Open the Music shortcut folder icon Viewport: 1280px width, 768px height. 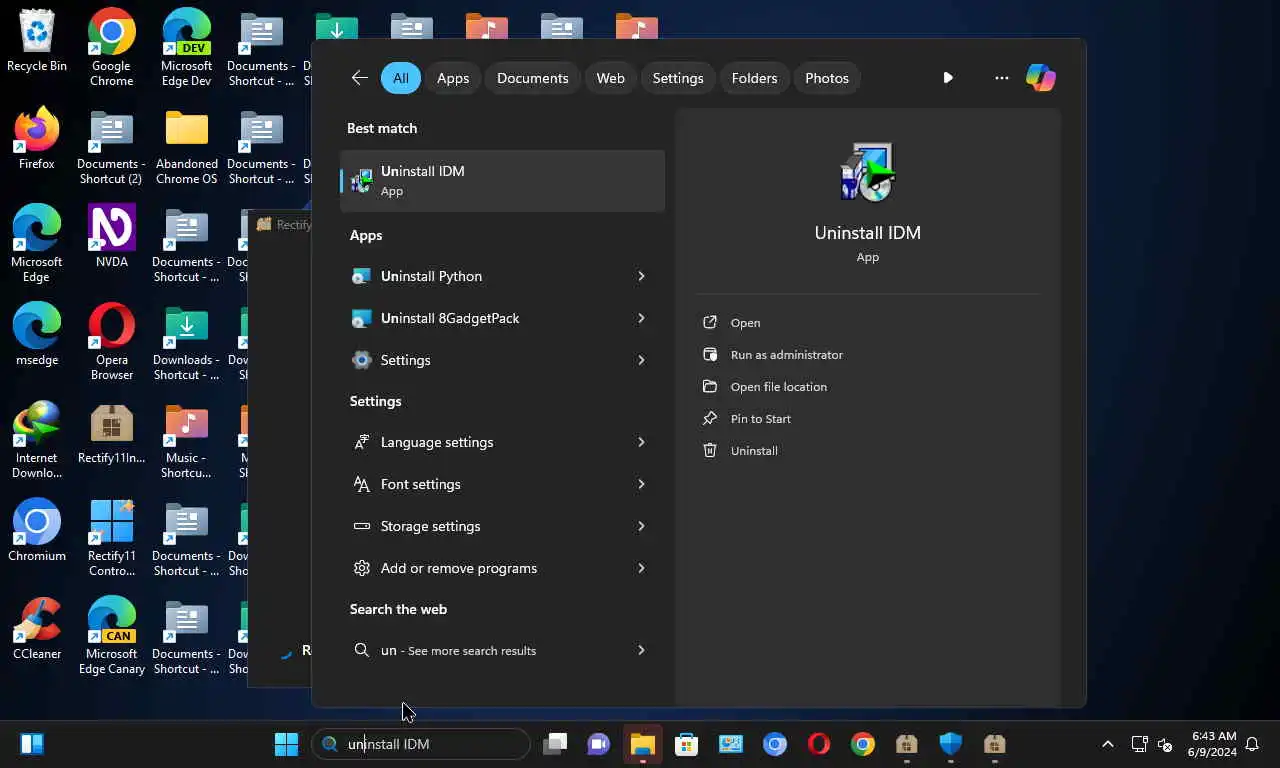point(186,440)
